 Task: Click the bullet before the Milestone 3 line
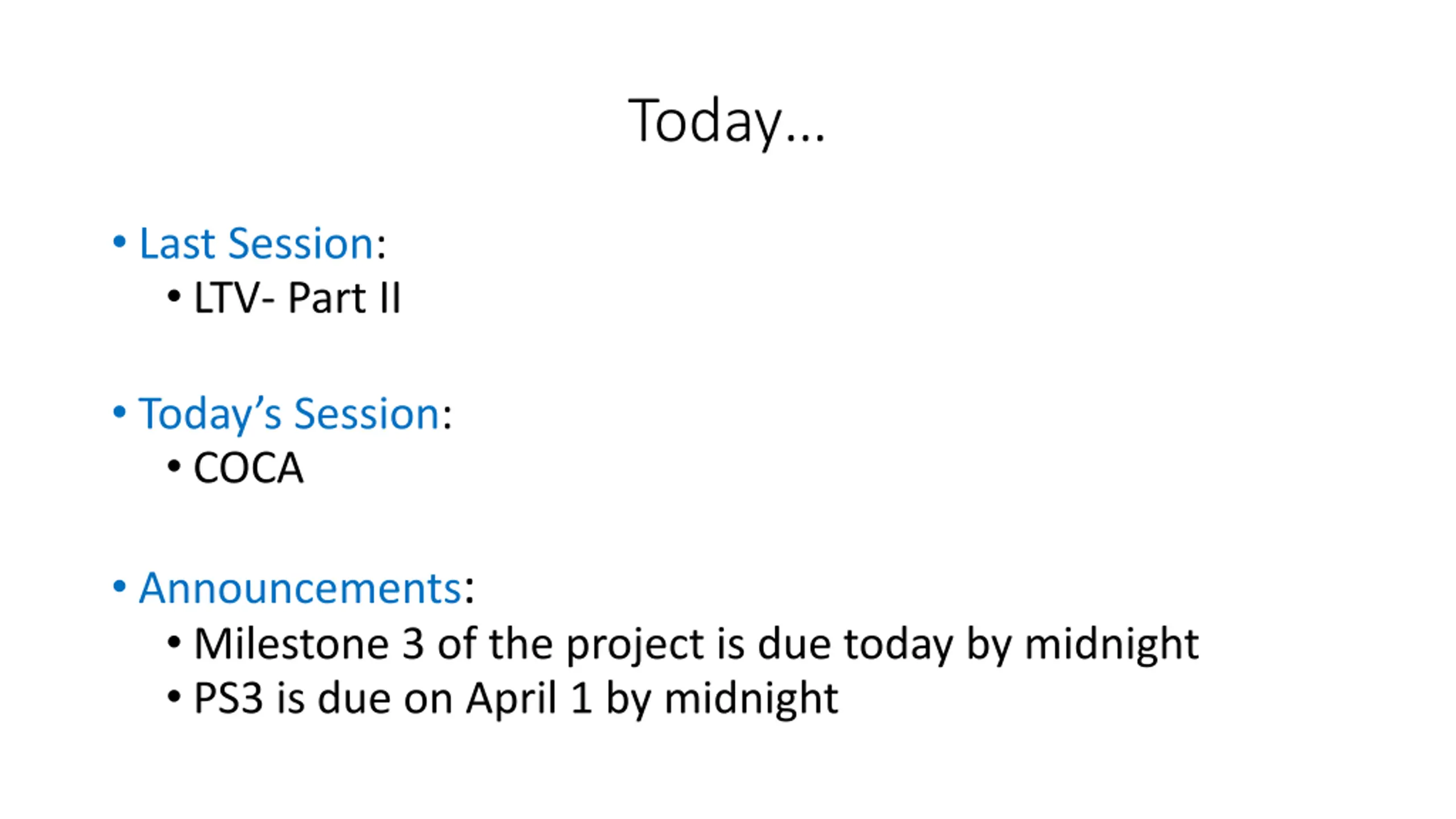pos(174,643)
